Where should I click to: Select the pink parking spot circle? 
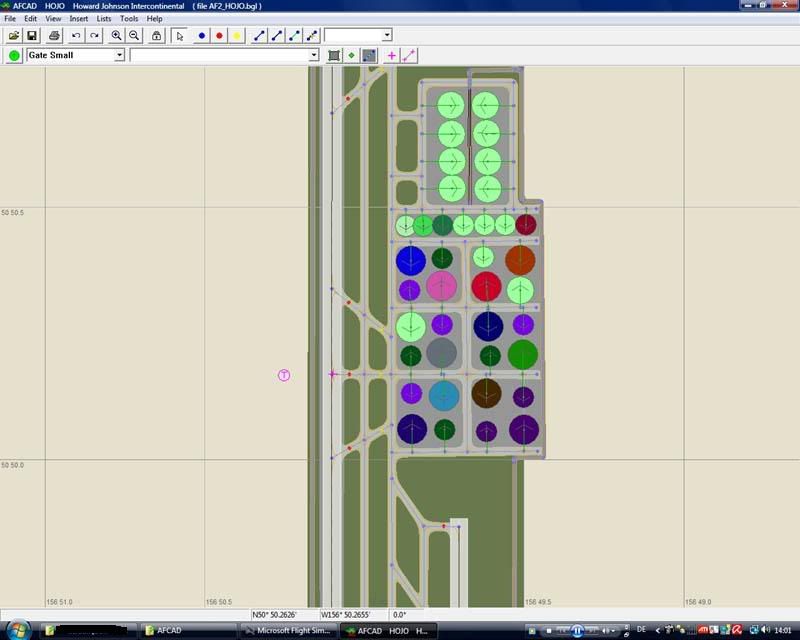[x=441, y=285]
